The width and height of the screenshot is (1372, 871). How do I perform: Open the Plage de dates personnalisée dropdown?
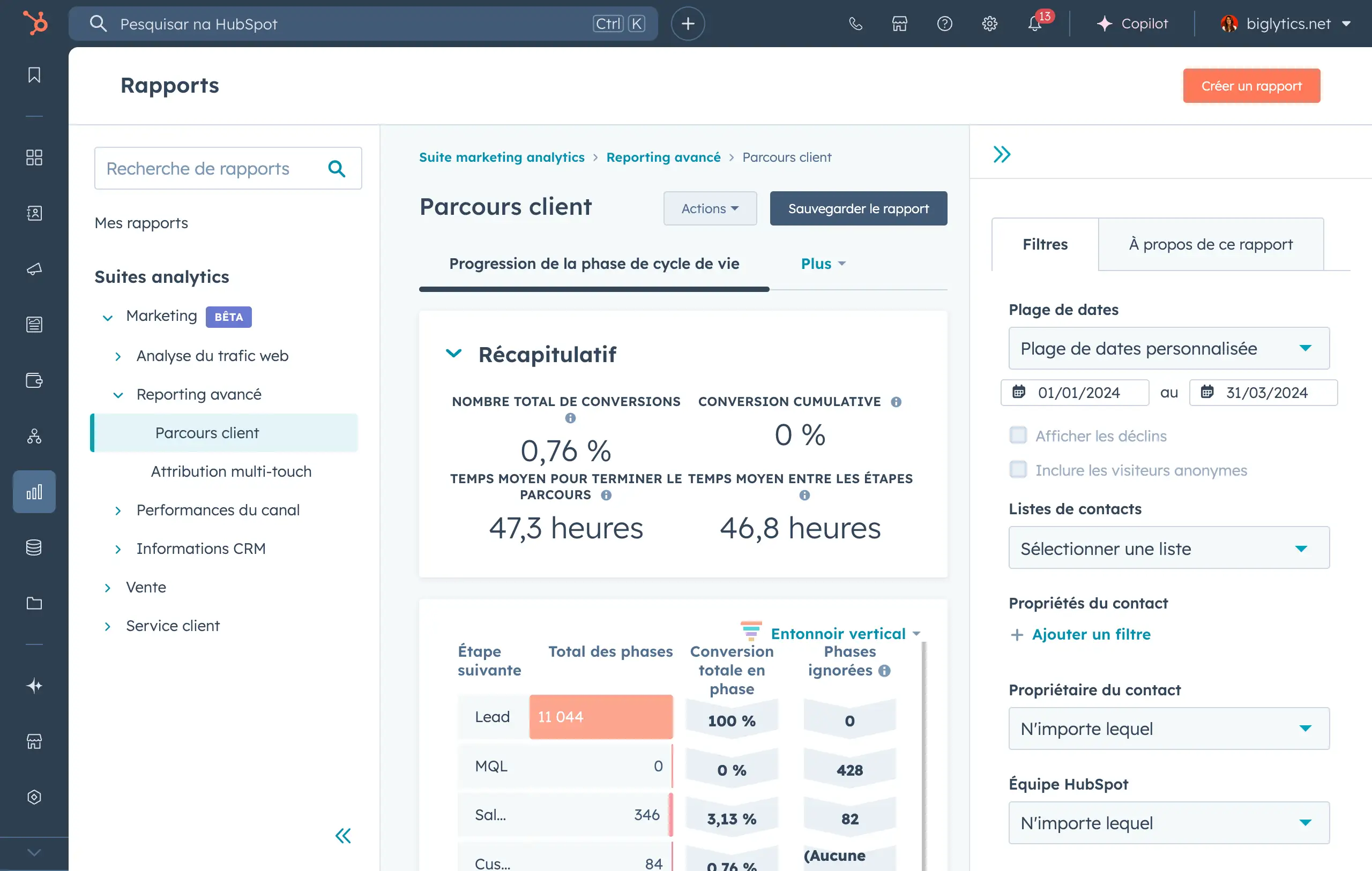1168,348
